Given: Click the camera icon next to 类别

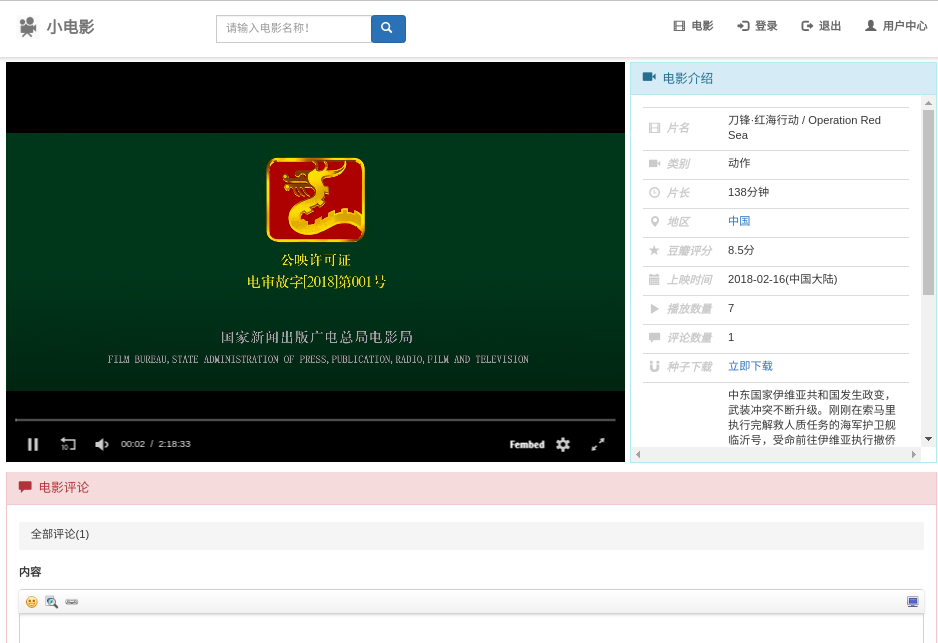Looking at the screenshot, I should (654, 163).
